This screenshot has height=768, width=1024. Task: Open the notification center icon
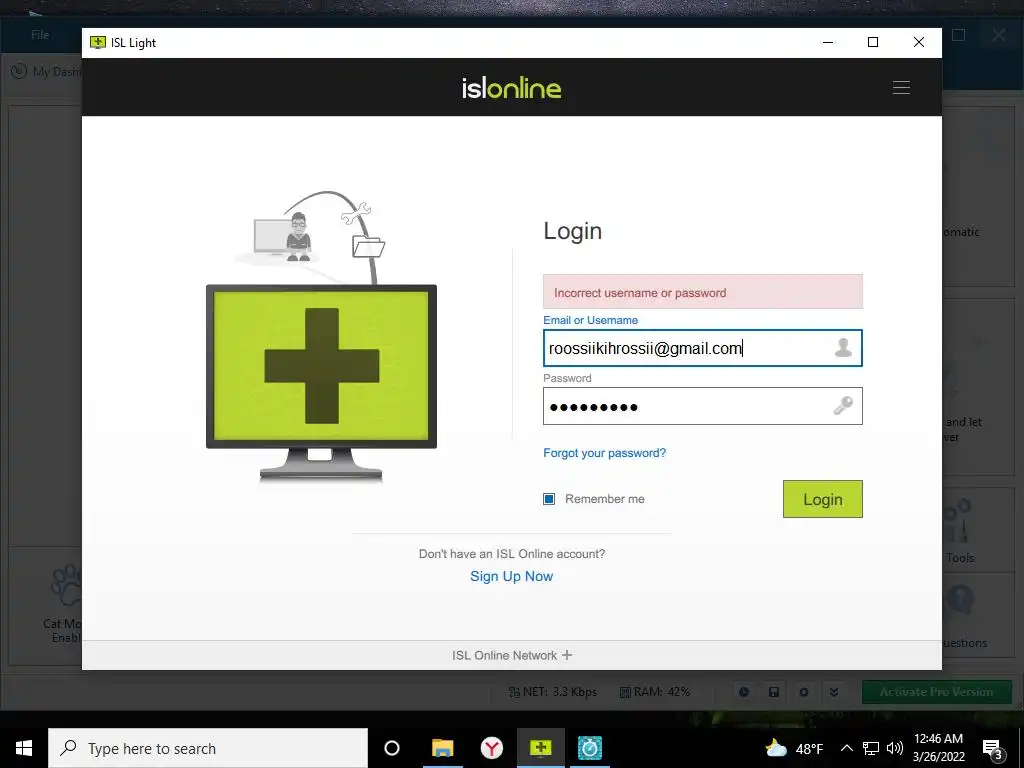tap(993, 749)
